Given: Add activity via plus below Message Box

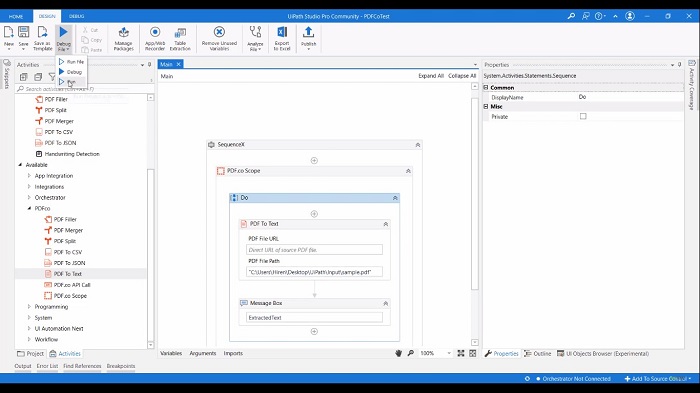Looking at the screenshot, I should (x=314, y=331).
